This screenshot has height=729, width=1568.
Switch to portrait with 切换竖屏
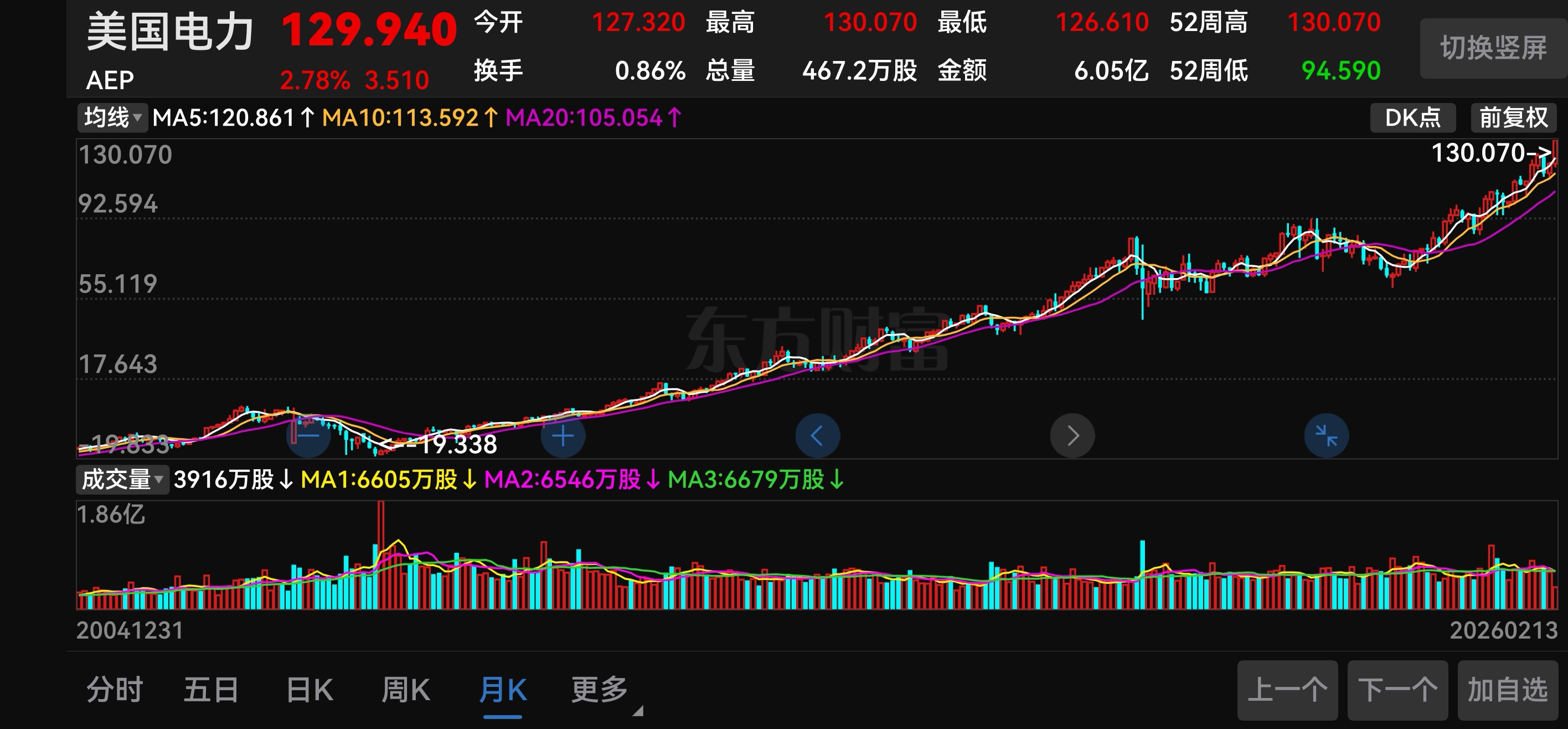coord(1493,48)
